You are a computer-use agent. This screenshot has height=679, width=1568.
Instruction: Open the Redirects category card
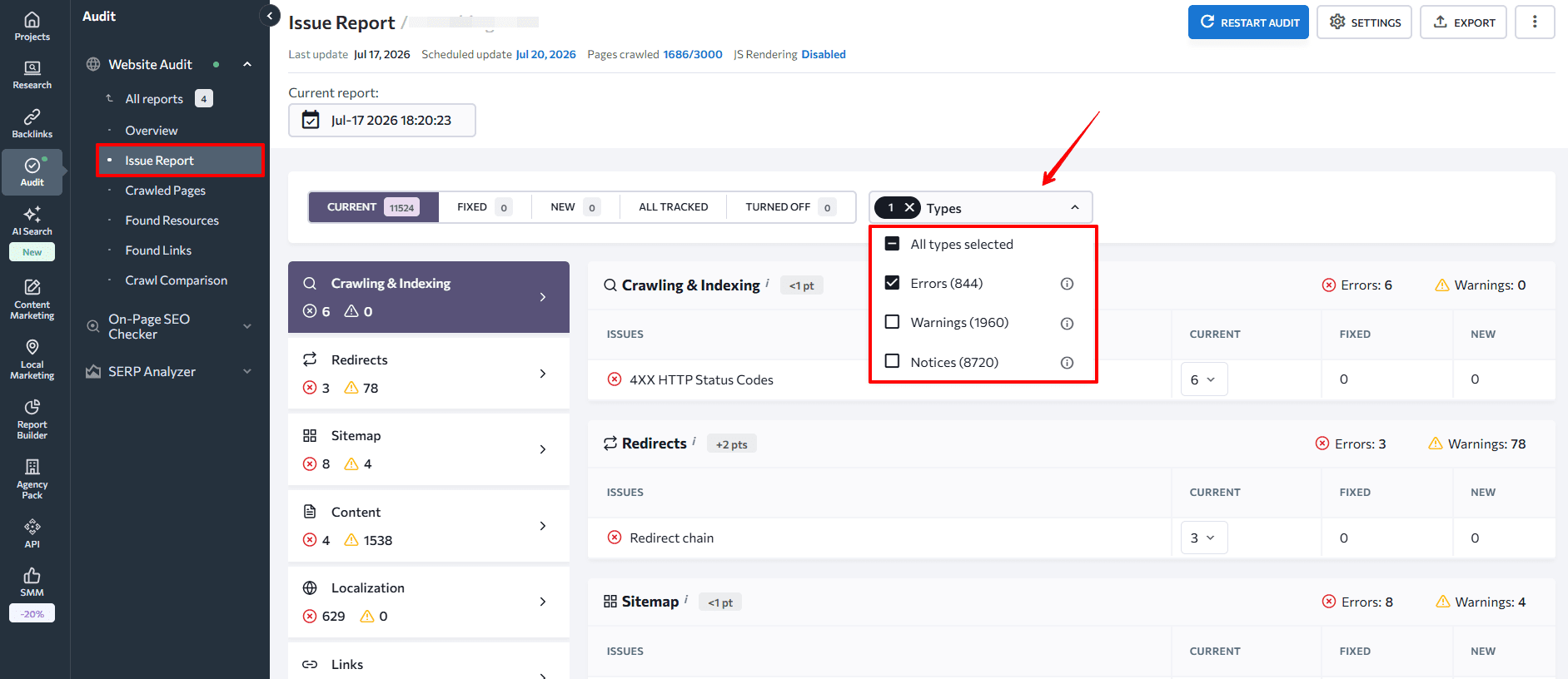[429, 373]
